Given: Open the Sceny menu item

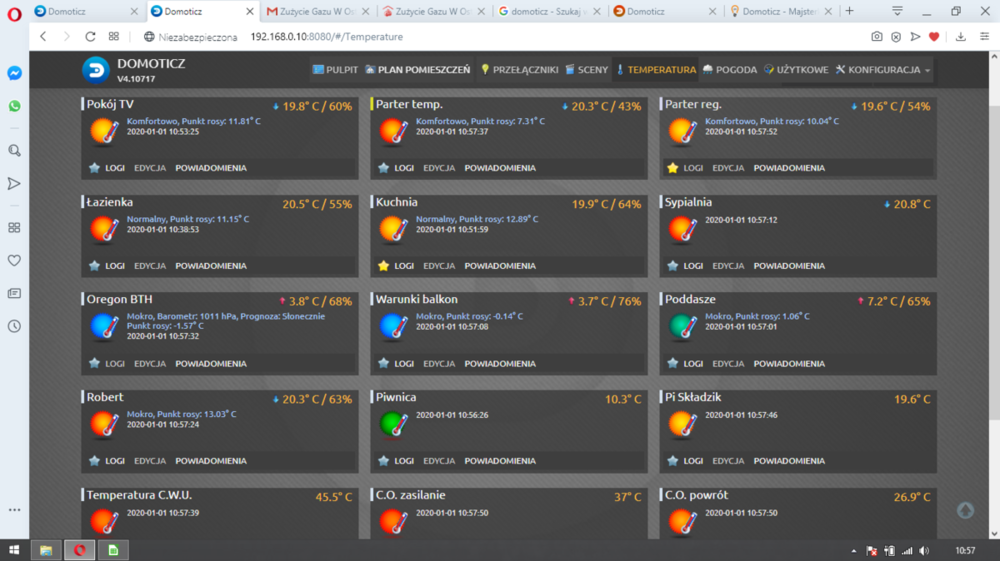Looking at the screenshot, I should tap(587, 69).
